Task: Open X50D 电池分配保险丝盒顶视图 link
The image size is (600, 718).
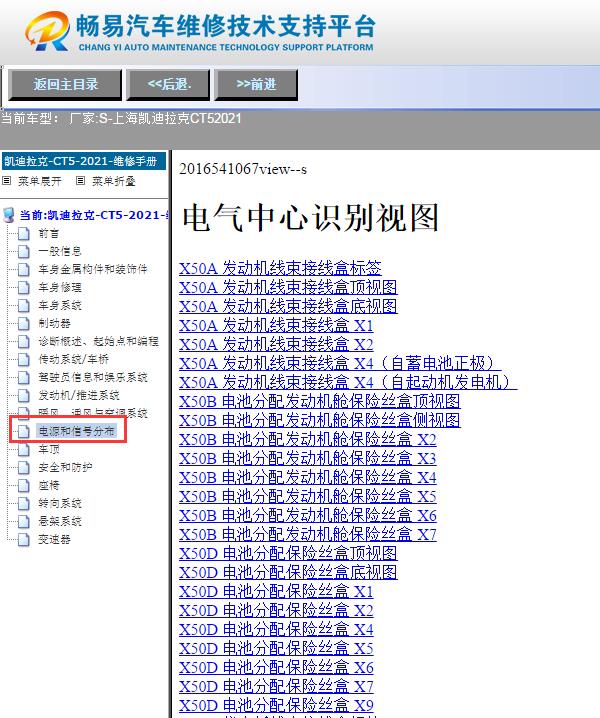Action: point(288,553)
